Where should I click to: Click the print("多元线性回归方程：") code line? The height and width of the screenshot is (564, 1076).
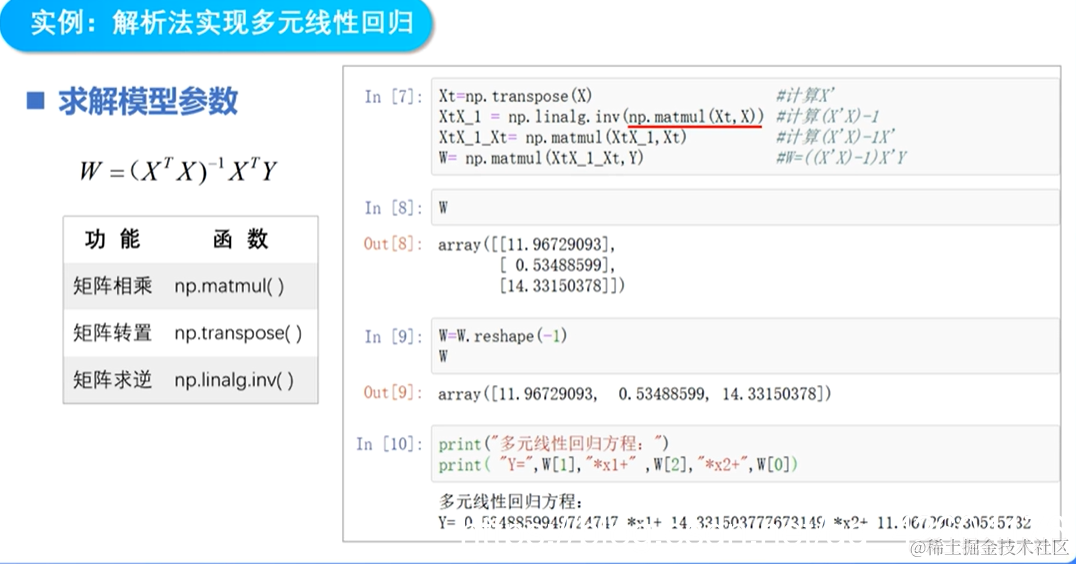(554, 444)
